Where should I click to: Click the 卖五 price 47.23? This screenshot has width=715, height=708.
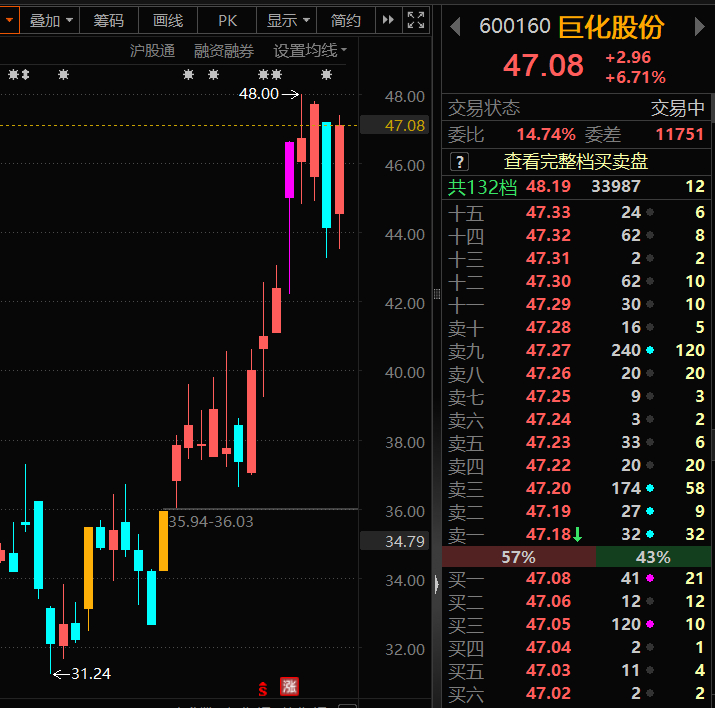(548, 442)
